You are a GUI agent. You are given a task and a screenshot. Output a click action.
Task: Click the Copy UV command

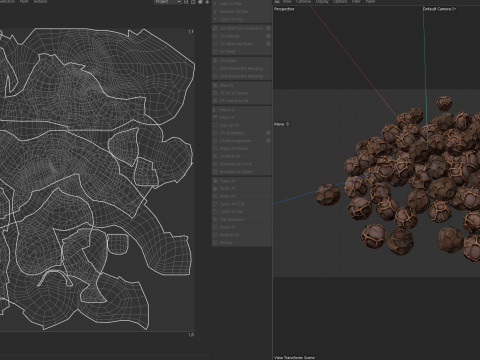pos(241,181)
